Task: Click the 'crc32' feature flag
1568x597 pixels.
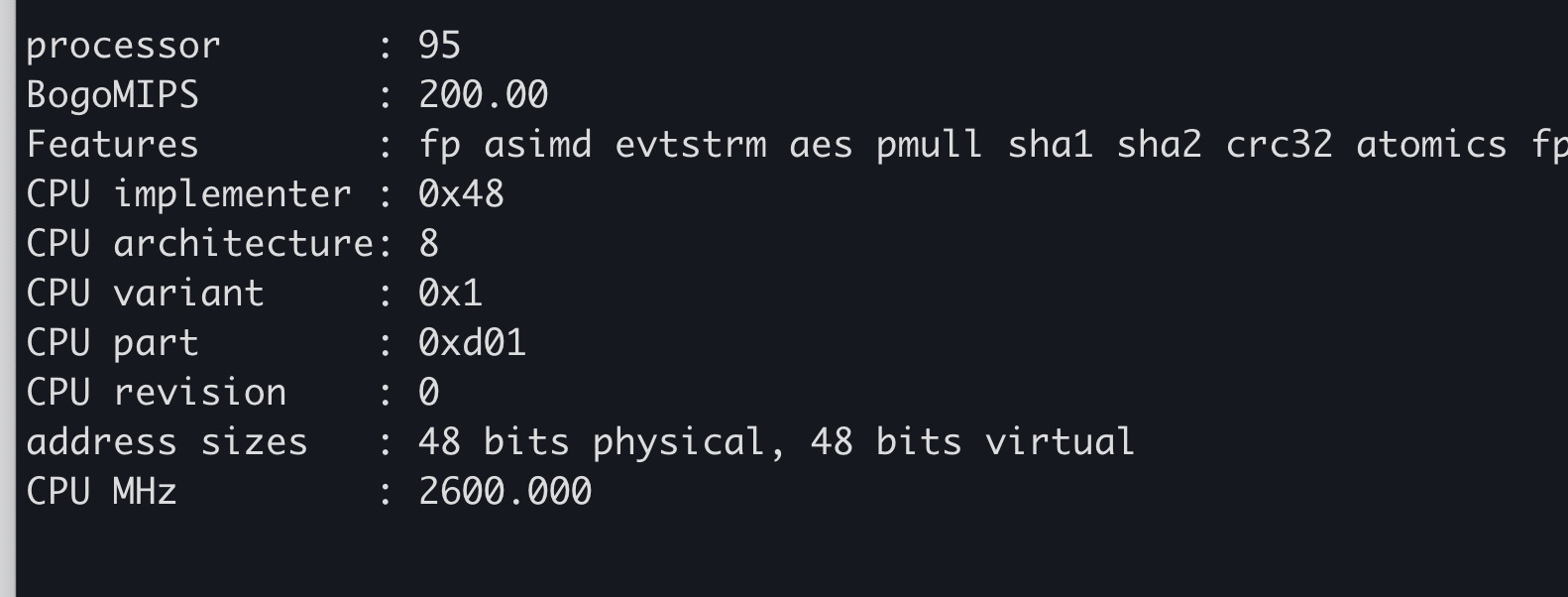Action: coord(1279,145)
